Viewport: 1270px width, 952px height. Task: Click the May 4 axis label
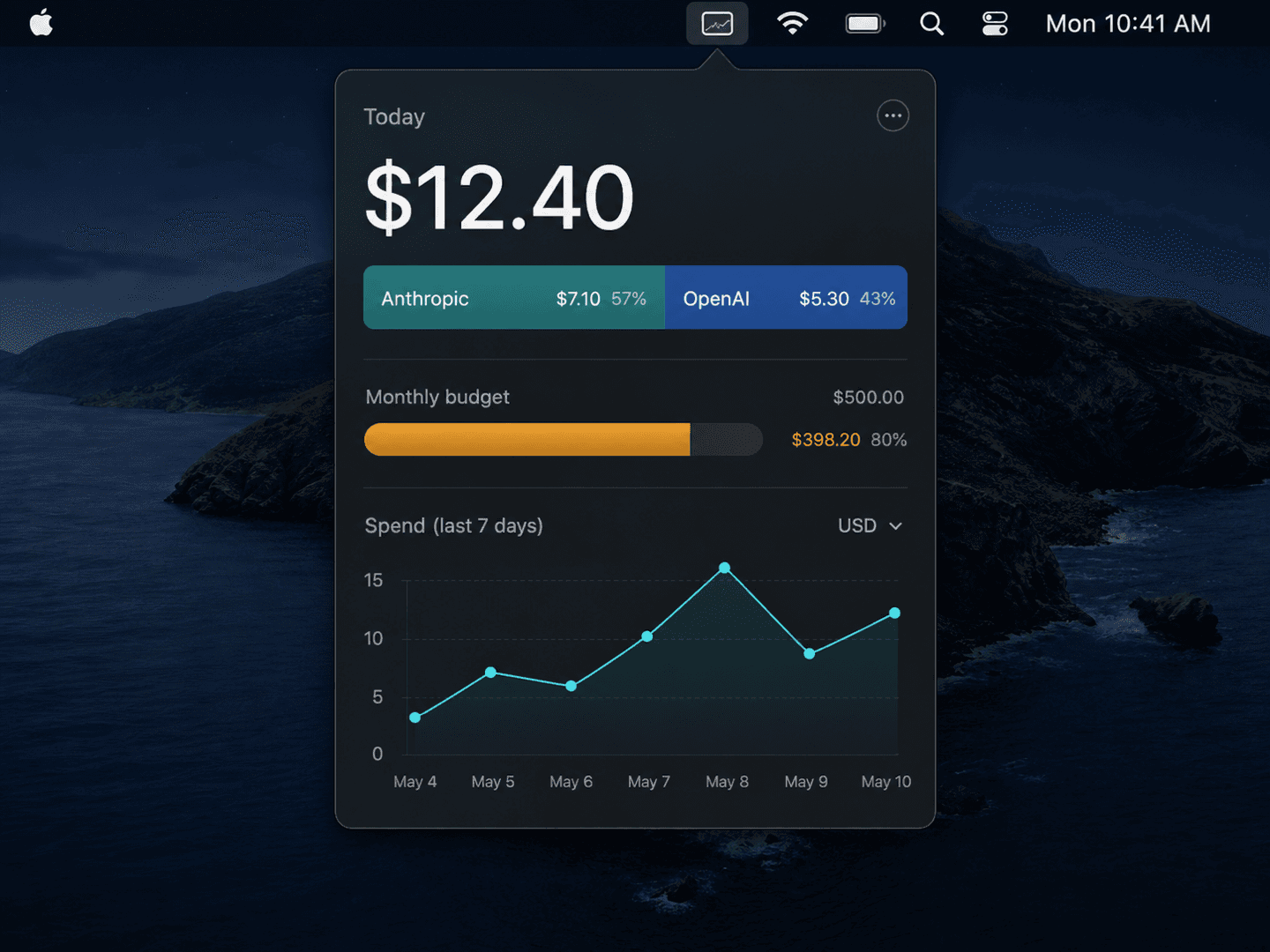tap(415, 782)
